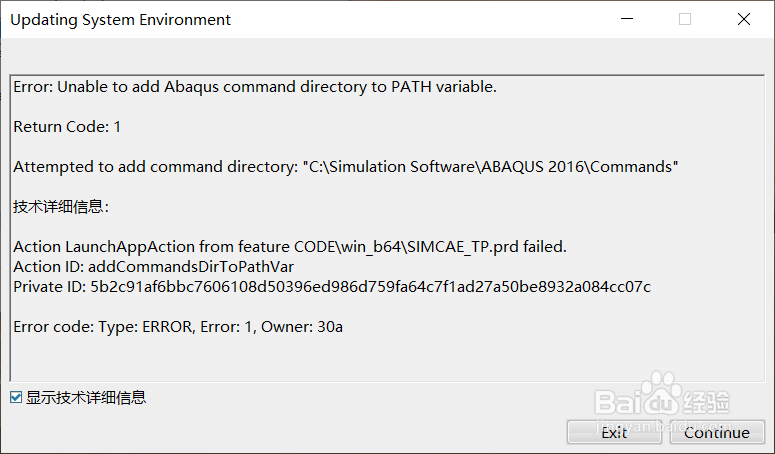The height and width of the screenshot is (454, 775).
Task: Click the 显示技术详细信息 label text
Action: (86, 397)
